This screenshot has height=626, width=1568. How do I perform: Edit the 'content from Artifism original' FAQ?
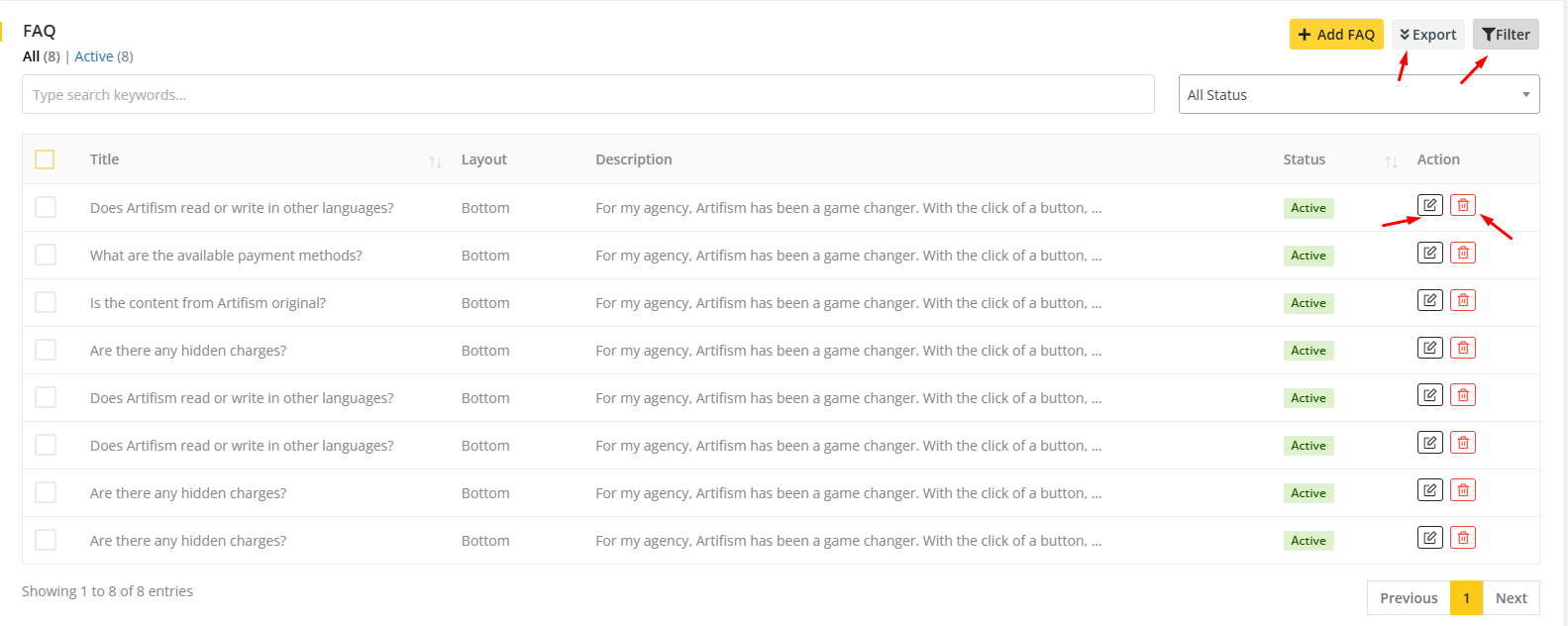1429,300
